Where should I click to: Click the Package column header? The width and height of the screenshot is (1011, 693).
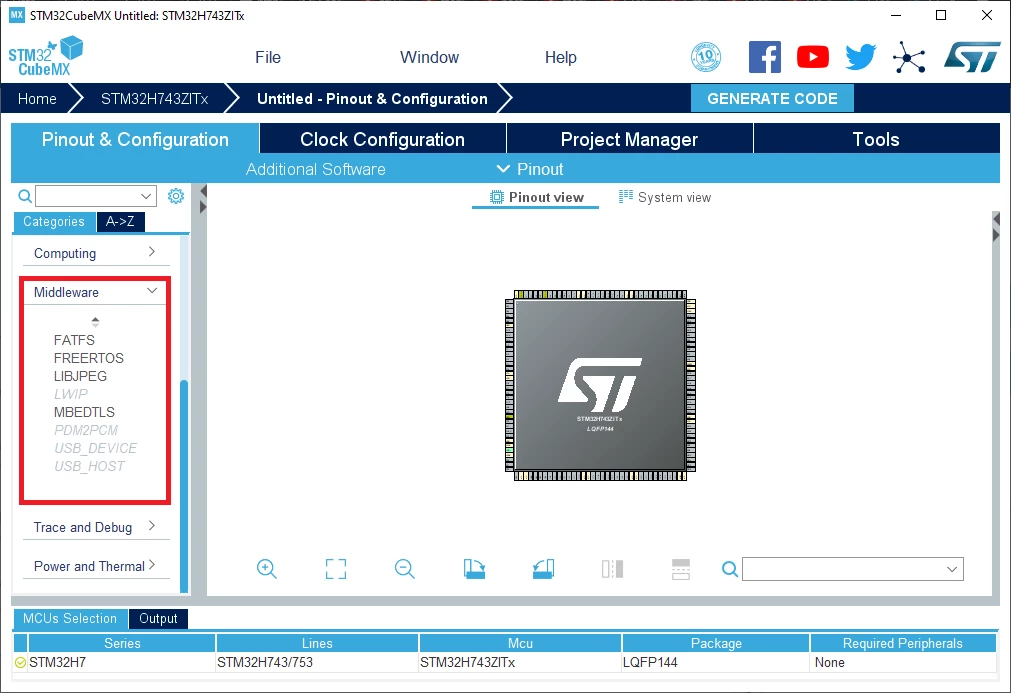(x=716, y=643)
